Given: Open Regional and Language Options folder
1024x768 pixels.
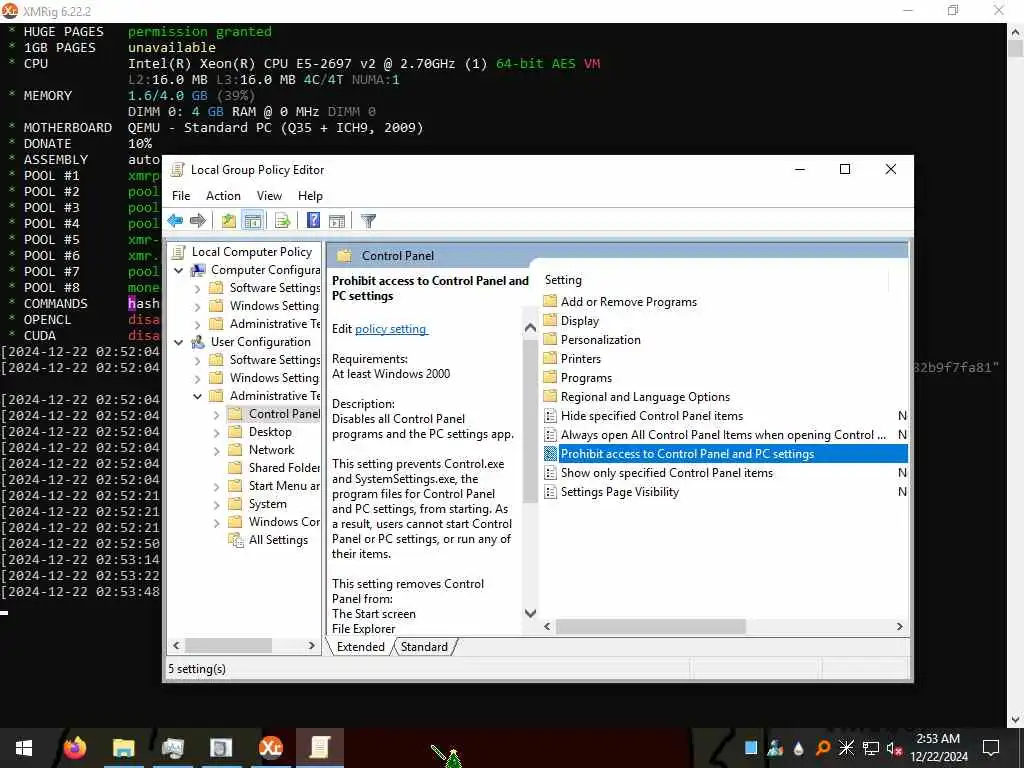Looking at the screenshot, I should (645, 397).
